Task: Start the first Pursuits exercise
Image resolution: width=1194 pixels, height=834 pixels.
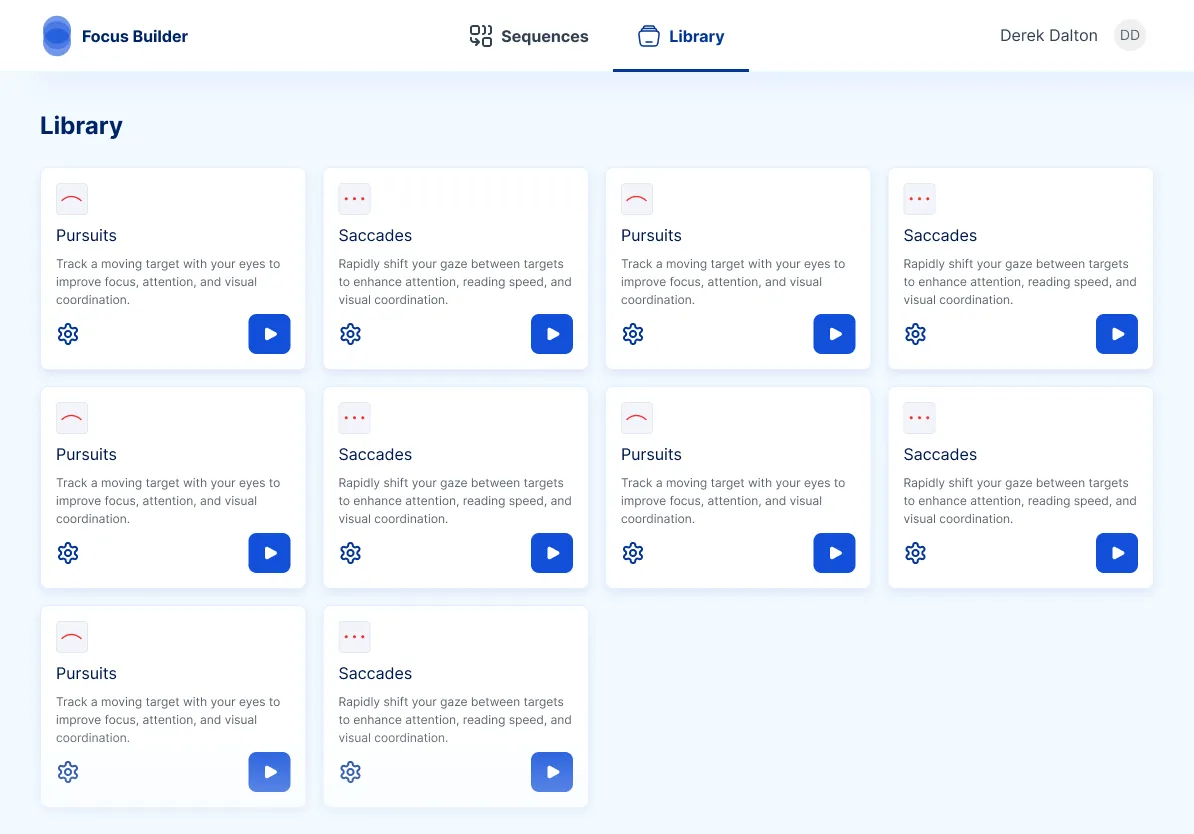Action: coord(269,333)
